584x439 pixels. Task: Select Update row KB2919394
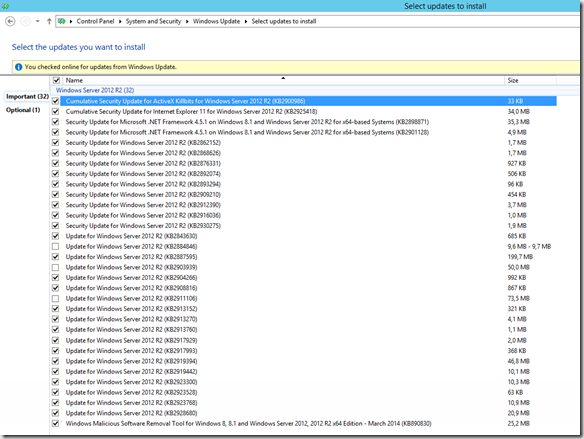(304, 361)
